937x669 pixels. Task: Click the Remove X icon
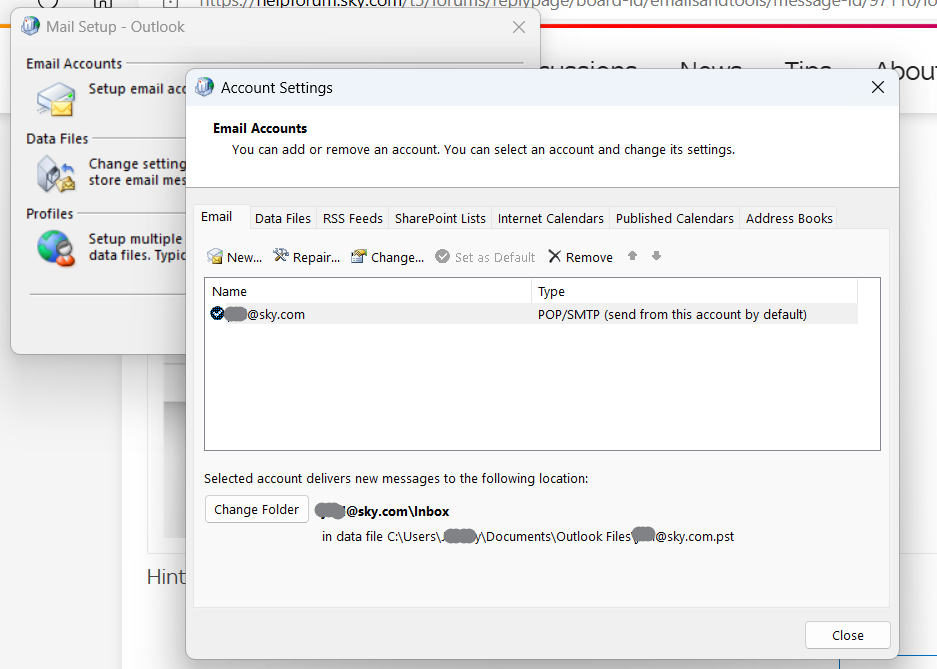[x=555, y=257]
